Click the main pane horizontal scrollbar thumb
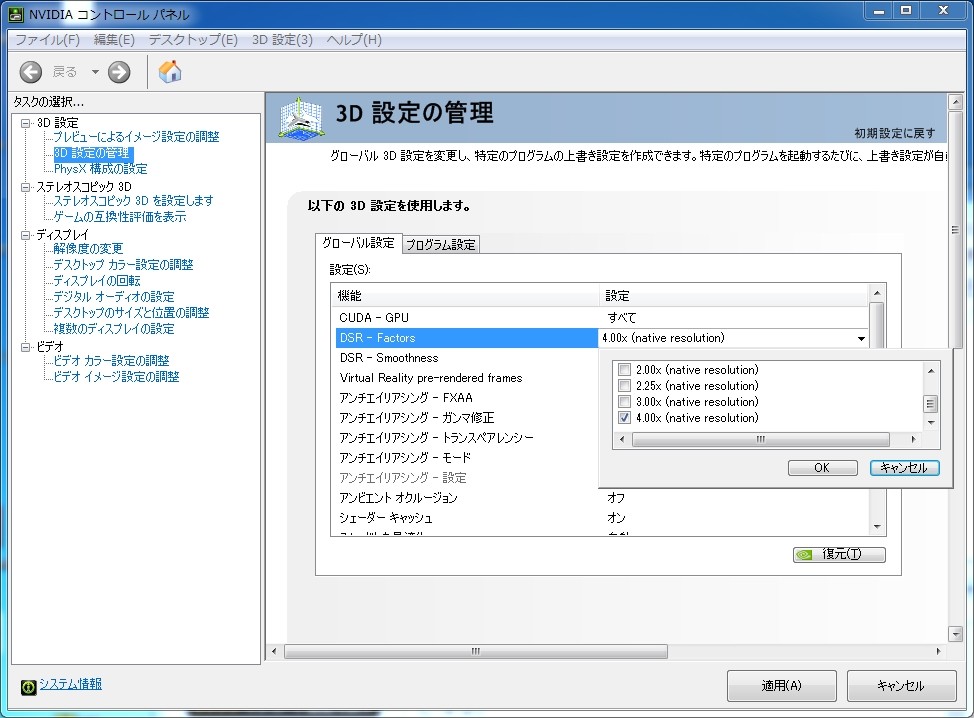Viewport: 974px width, 718px height. [x=475, y=652]
